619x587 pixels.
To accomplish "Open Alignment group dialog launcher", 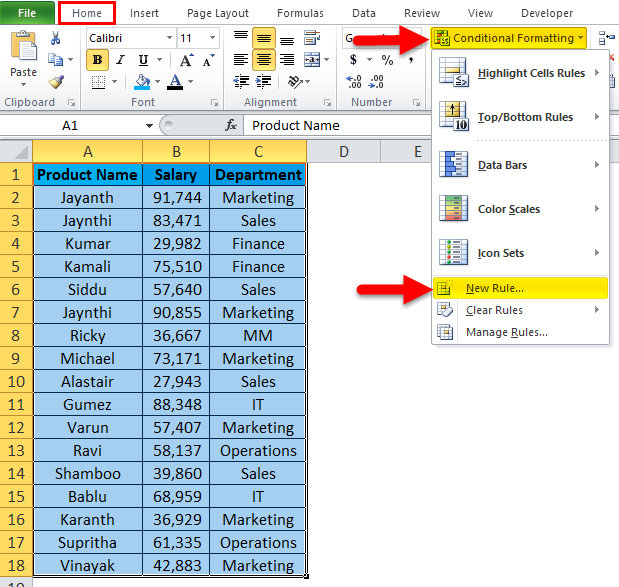I will (327, 103).
